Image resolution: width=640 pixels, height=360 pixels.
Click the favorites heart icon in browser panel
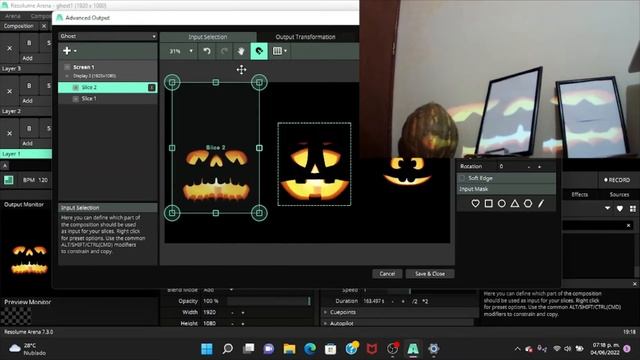click(620, 209)
